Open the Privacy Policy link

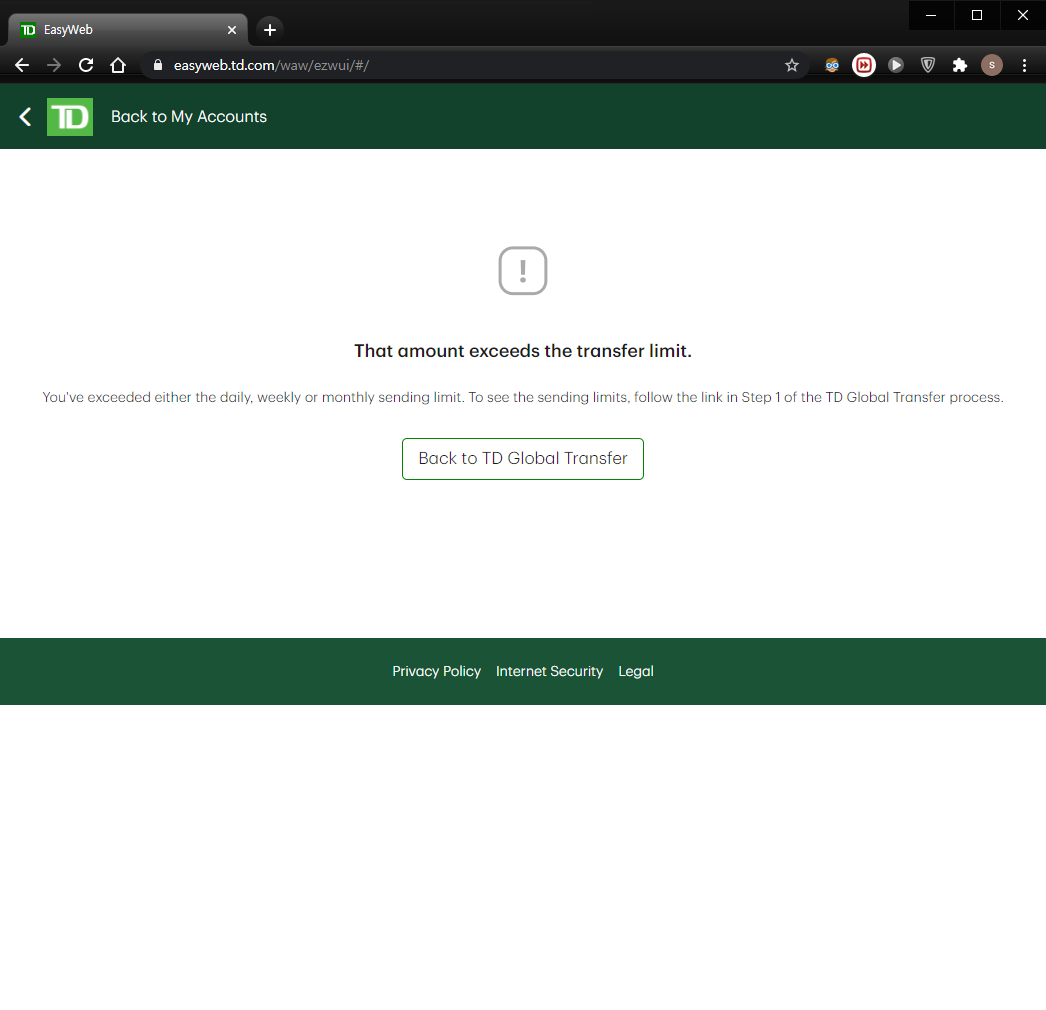tap(436, 671)
